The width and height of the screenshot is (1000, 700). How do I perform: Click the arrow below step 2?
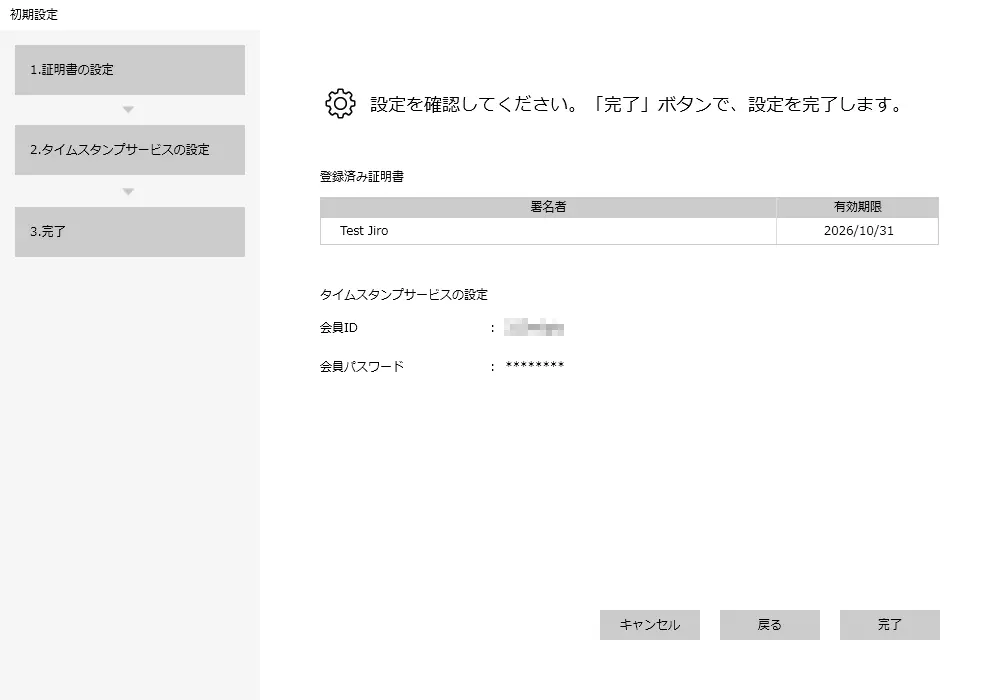coord(128,191)
